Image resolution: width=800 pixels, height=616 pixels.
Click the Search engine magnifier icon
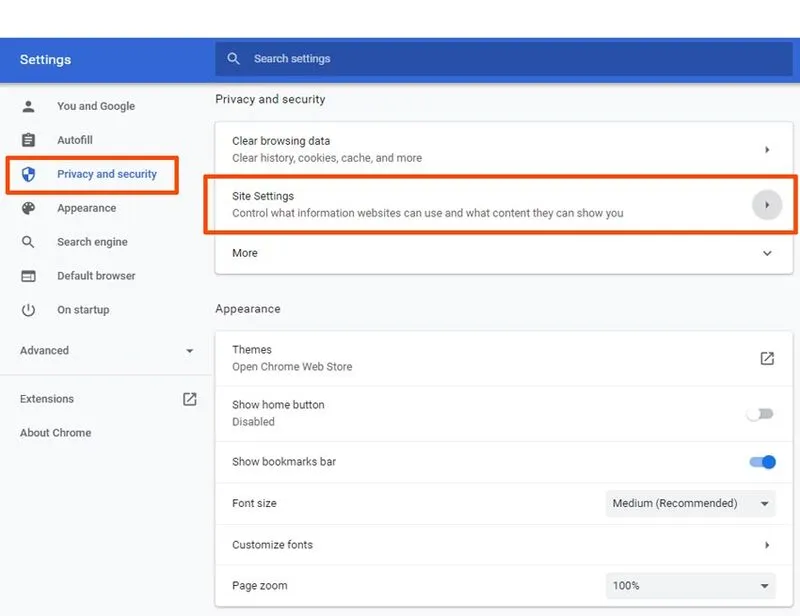tap(28, 242)
